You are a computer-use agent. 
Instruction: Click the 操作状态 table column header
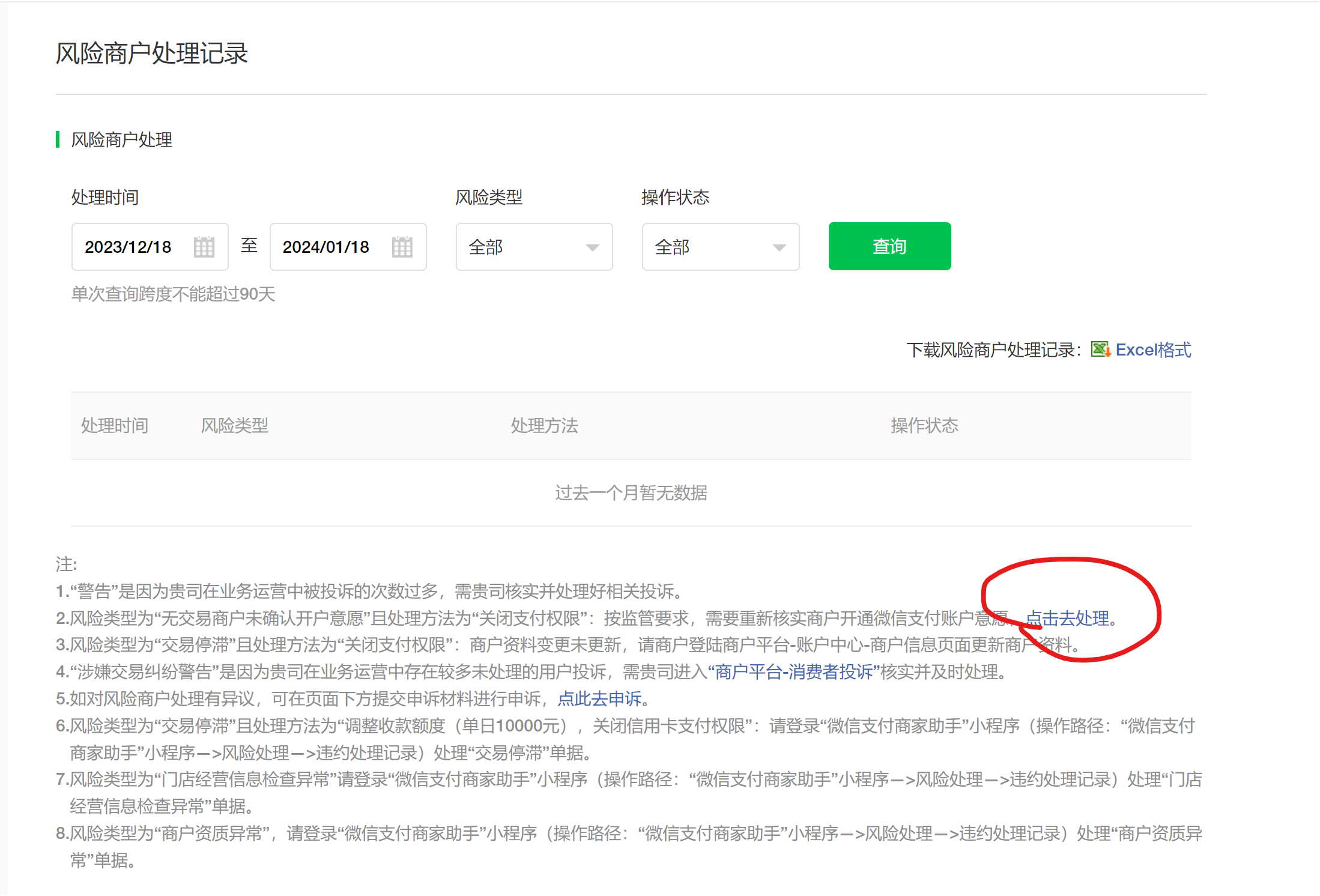(924, 426)
